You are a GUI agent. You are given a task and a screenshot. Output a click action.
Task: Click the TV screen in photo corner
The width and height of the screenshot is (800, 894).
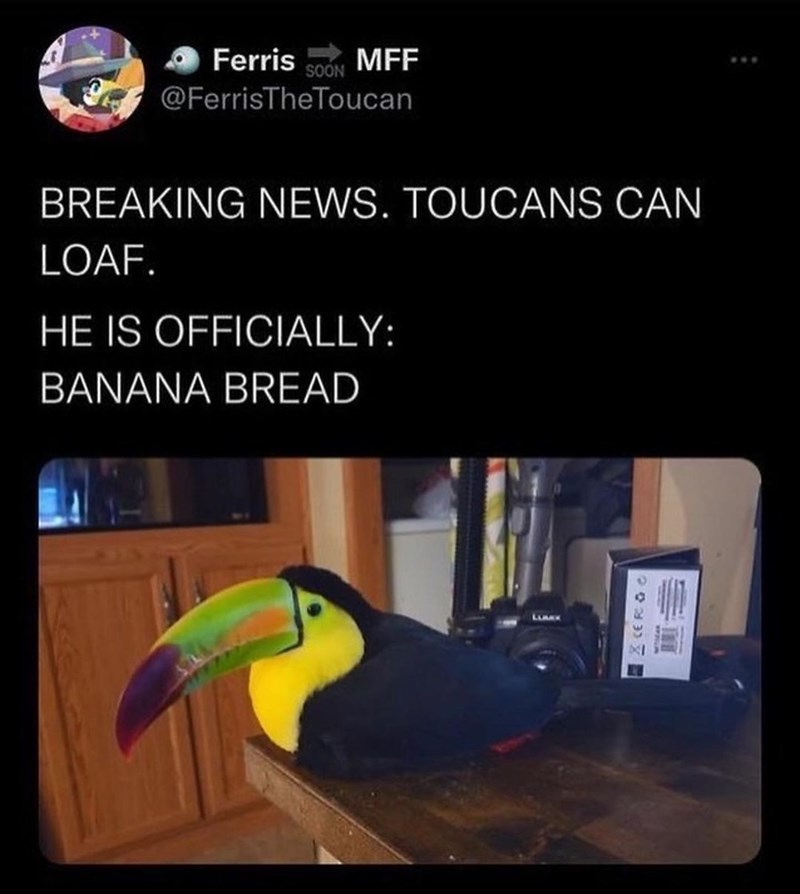pyautogui.click(x=152, y=491)
